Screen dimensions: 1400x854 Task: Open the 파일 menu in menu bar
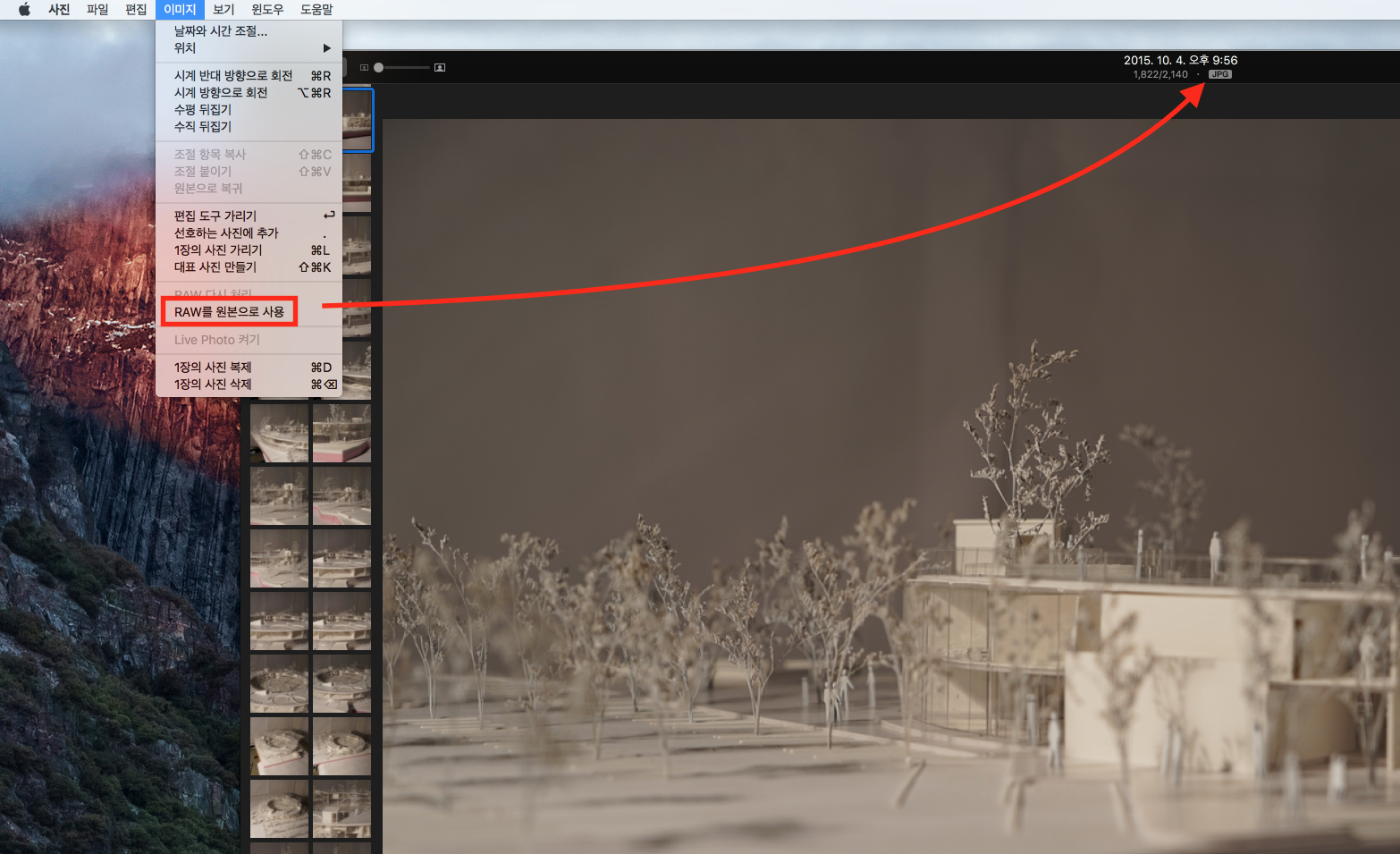(97, 10)
